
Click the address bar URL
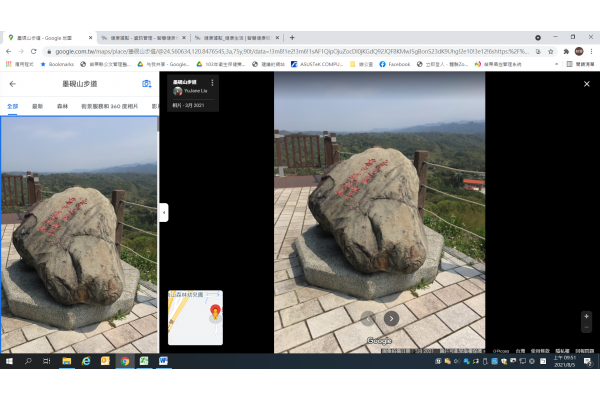[x=292, y=51]
